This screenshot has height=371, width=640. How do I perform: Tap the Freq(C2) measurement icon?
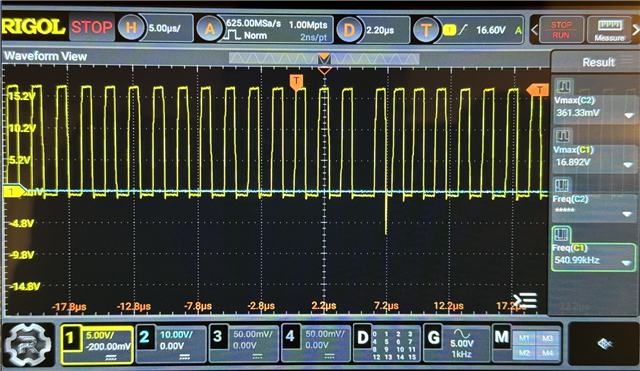561,185
